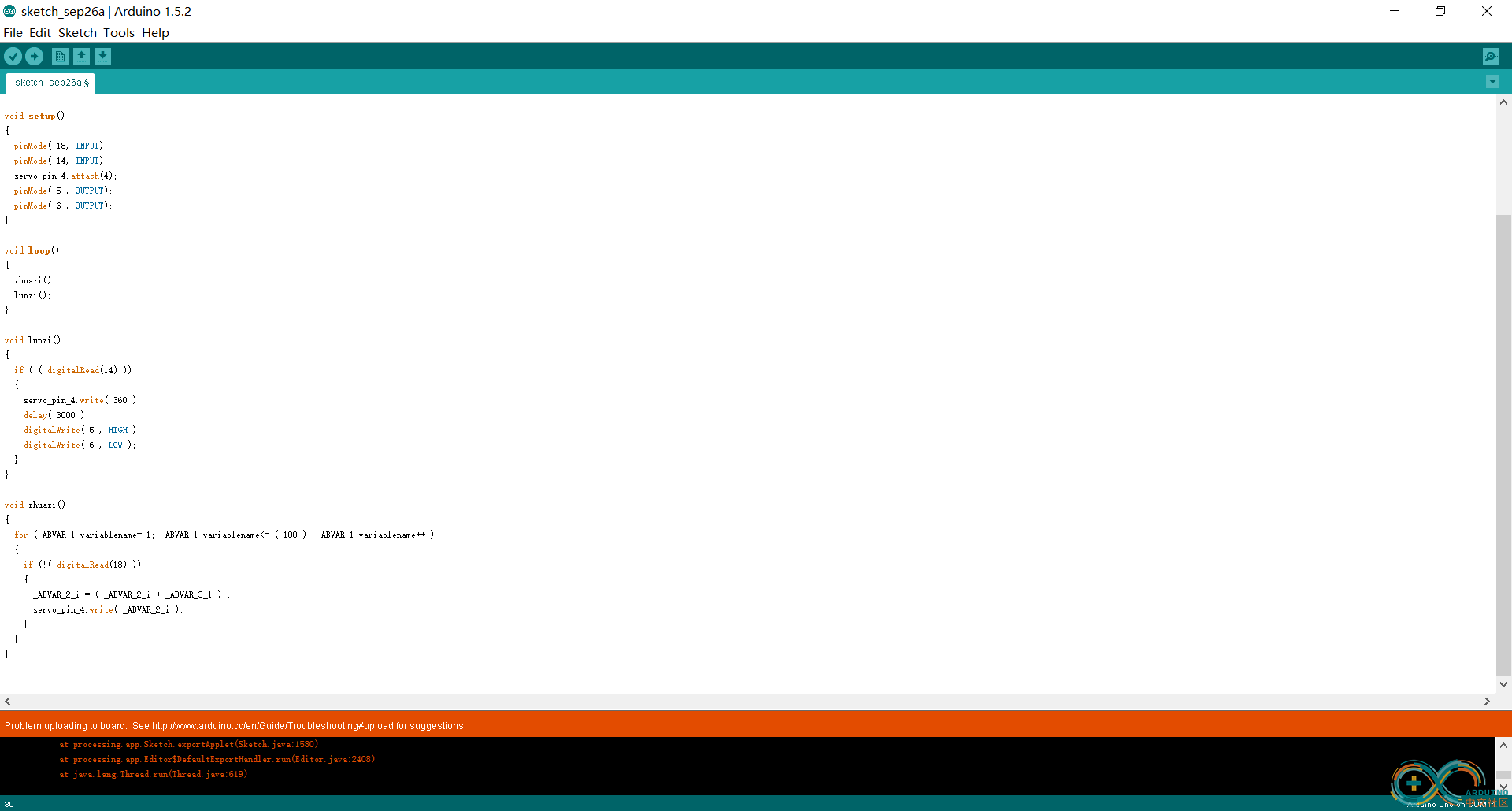
Task: Minimize the Arduino window
Action: tap(1394, 11)
